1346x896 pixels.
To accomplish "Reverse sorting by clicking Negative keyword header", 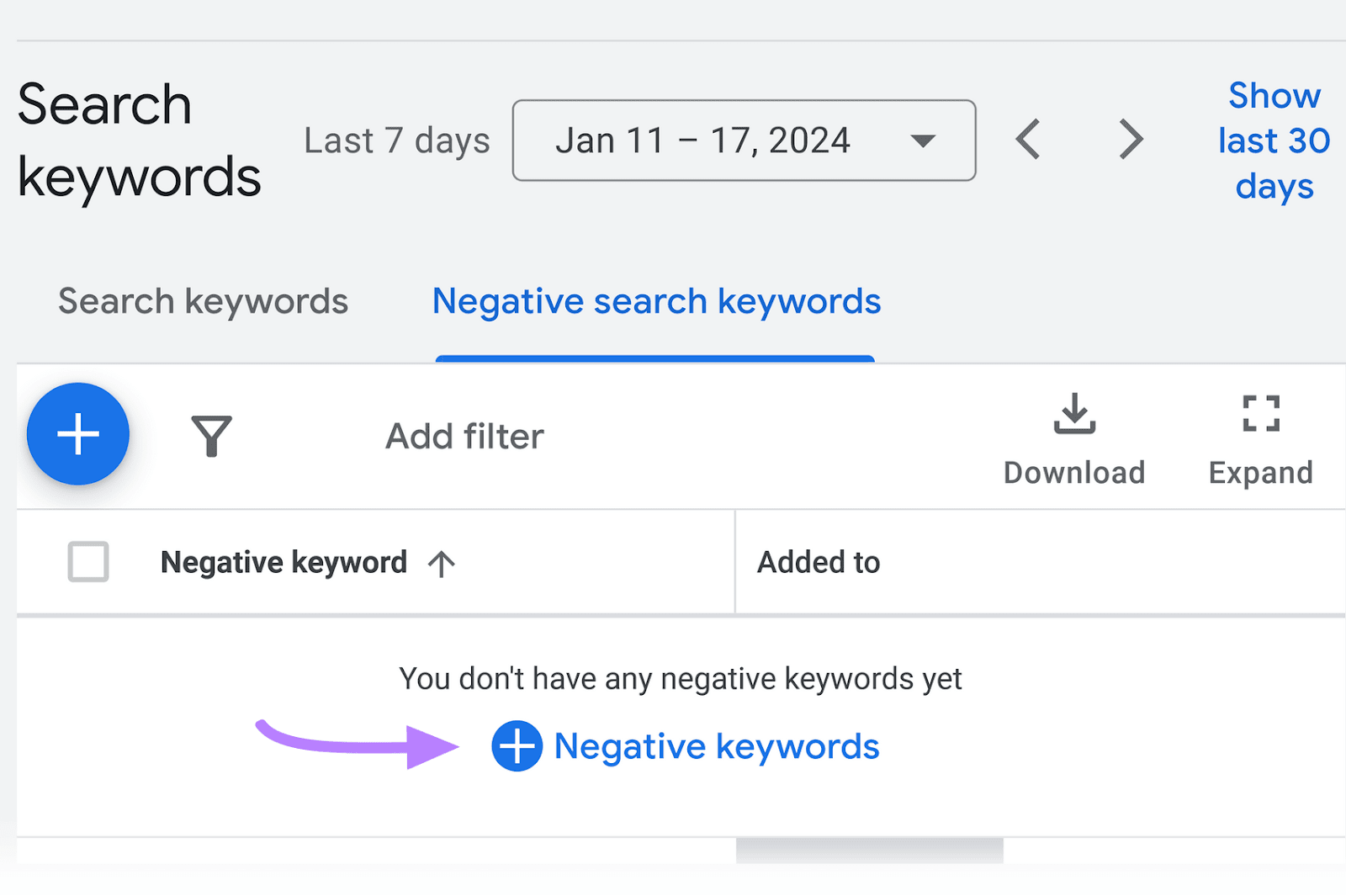I will pos(284,563).
